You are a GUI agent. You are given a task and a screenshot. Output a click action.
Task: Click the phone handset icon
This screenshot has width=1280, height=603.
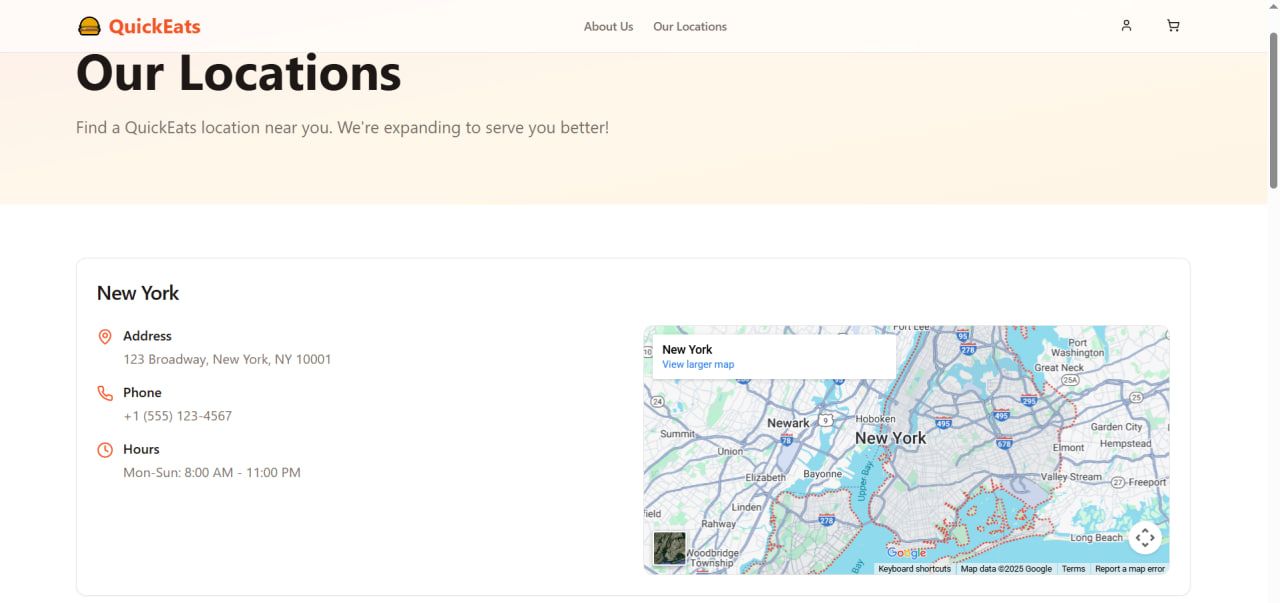tap(105, 393)
